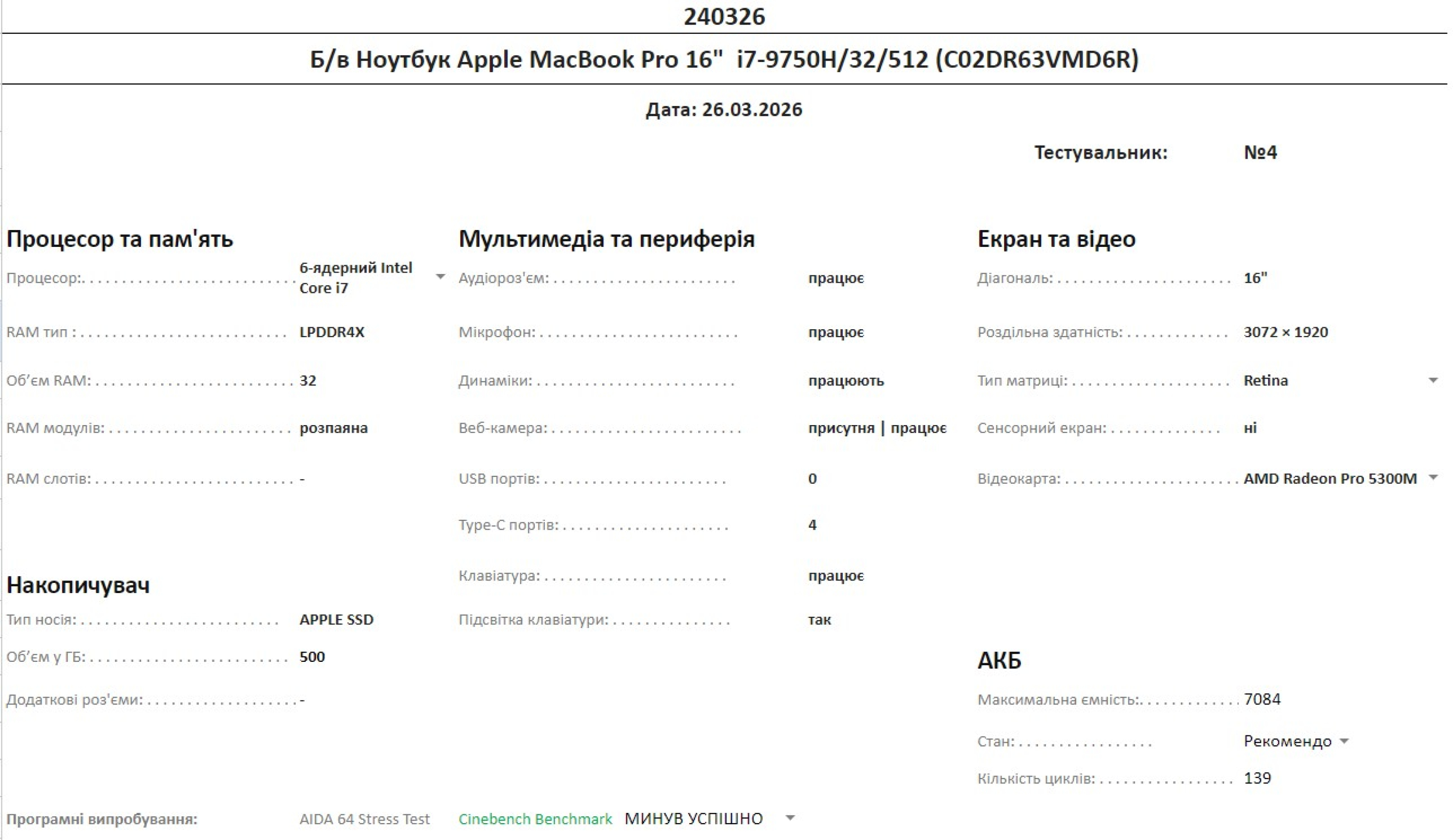Click the 'RAM тип :' field label
The width and height of the screenshot is (1453, 840).
click(41, 333)
